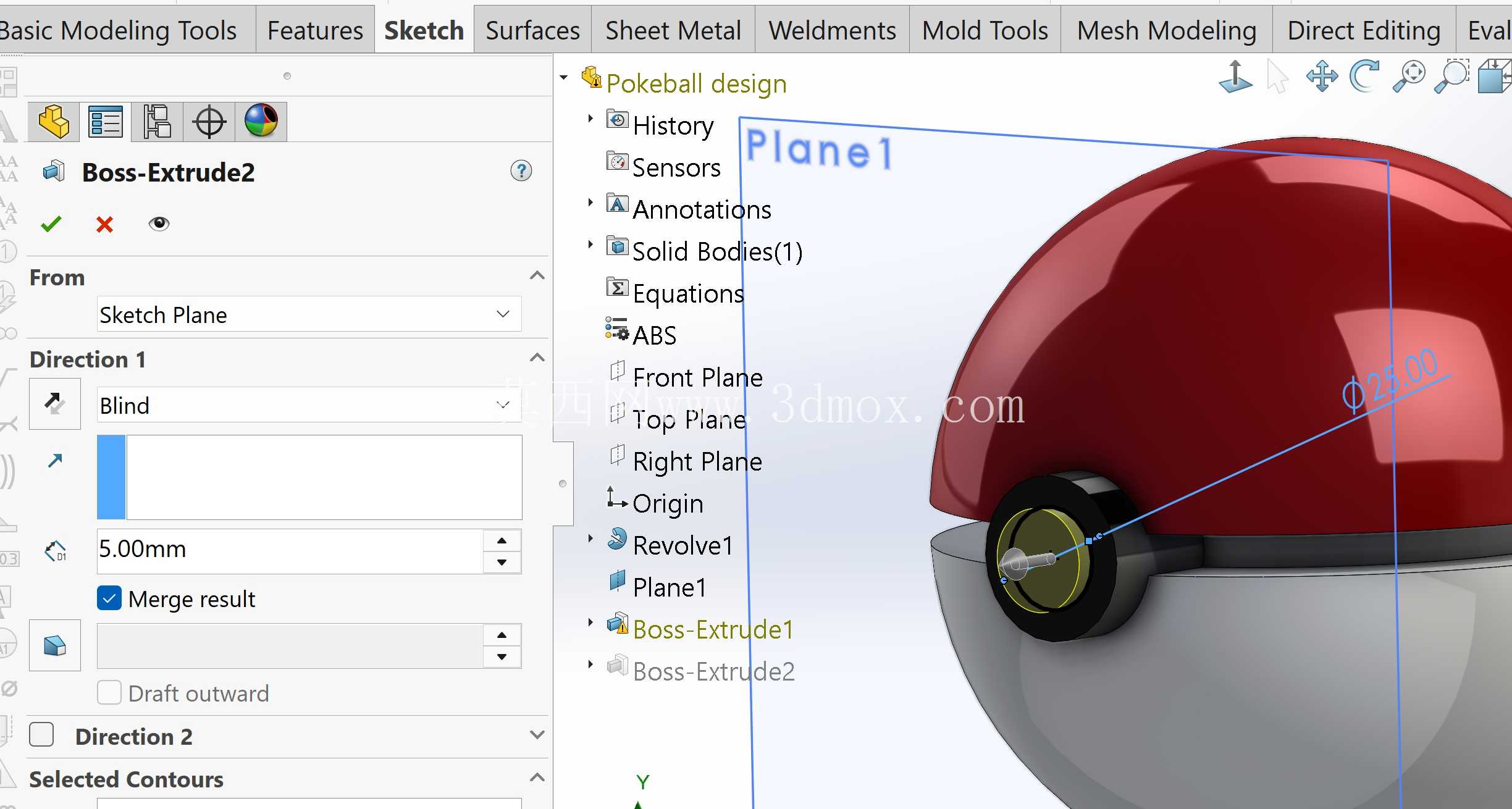1512x809 pixels.
Task: Select Top Plane in the tree
Action: tap(690, 419)
